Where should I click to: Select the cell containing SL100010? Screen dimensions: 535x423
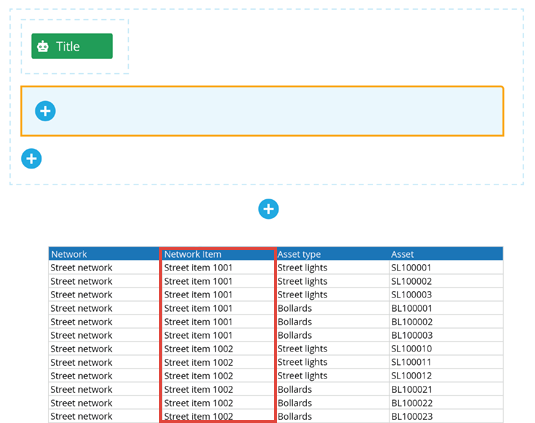446,349
